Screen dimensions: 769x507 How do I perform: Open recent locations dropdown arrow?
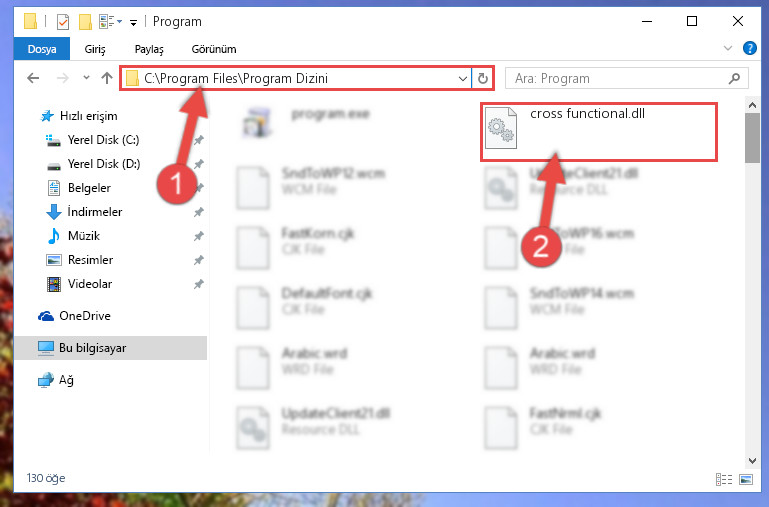pyautogui.click(x=86, y=77)
